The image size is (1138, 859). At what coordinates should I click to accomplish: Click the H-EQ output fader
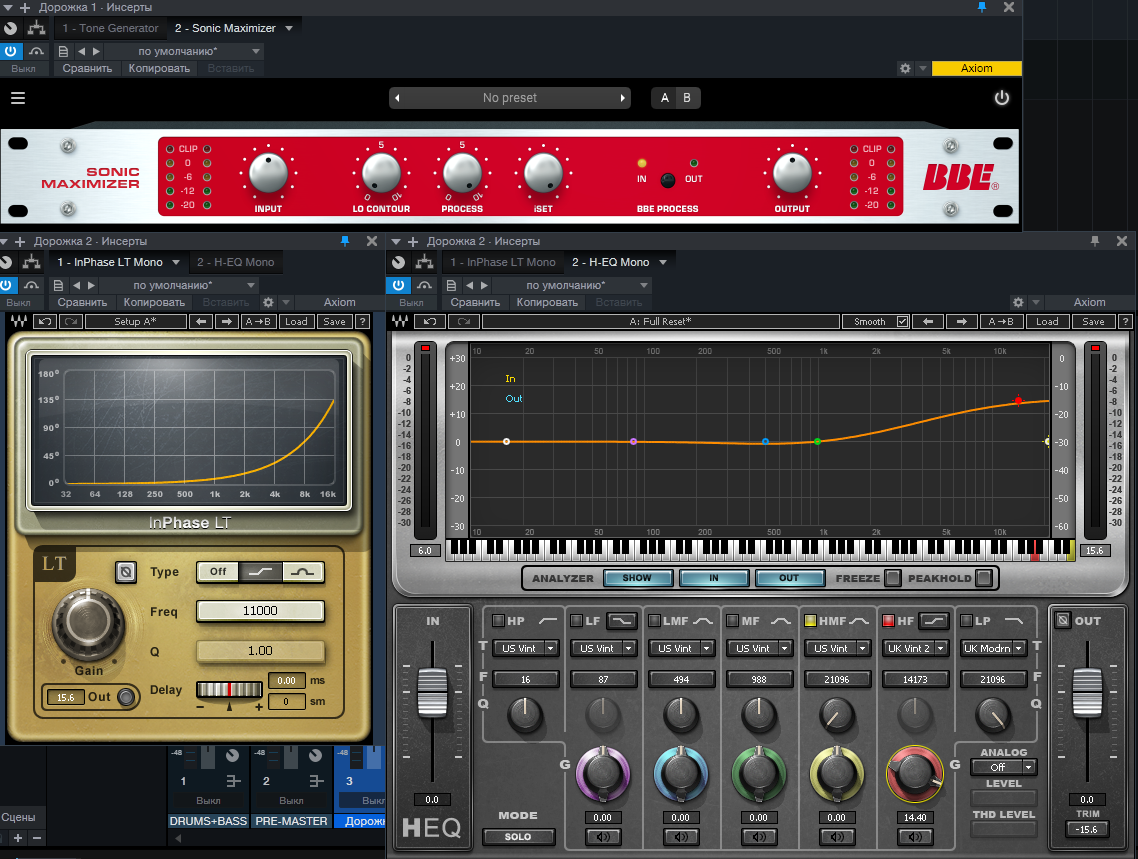pyautogui.click(x=1086, y=693)
